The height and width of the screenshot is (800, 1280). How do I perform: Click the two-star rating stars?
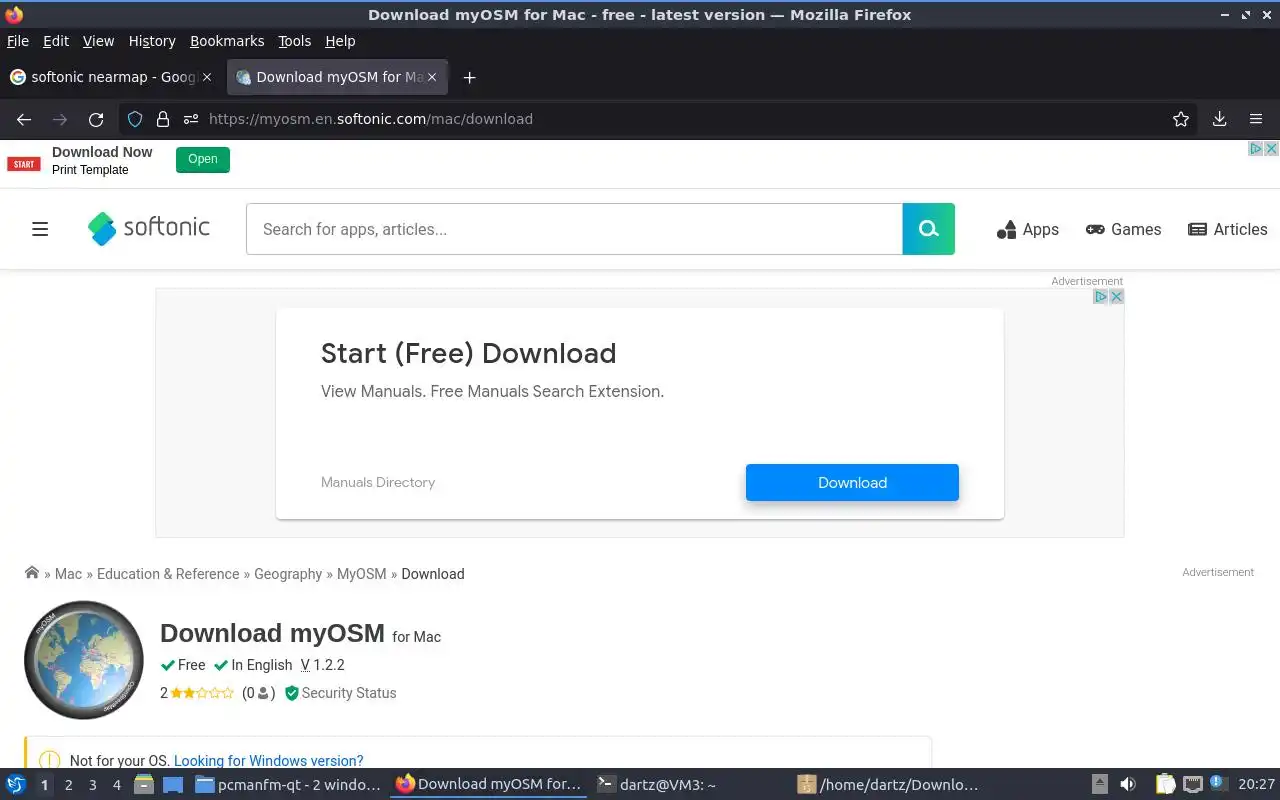[202, 693]
